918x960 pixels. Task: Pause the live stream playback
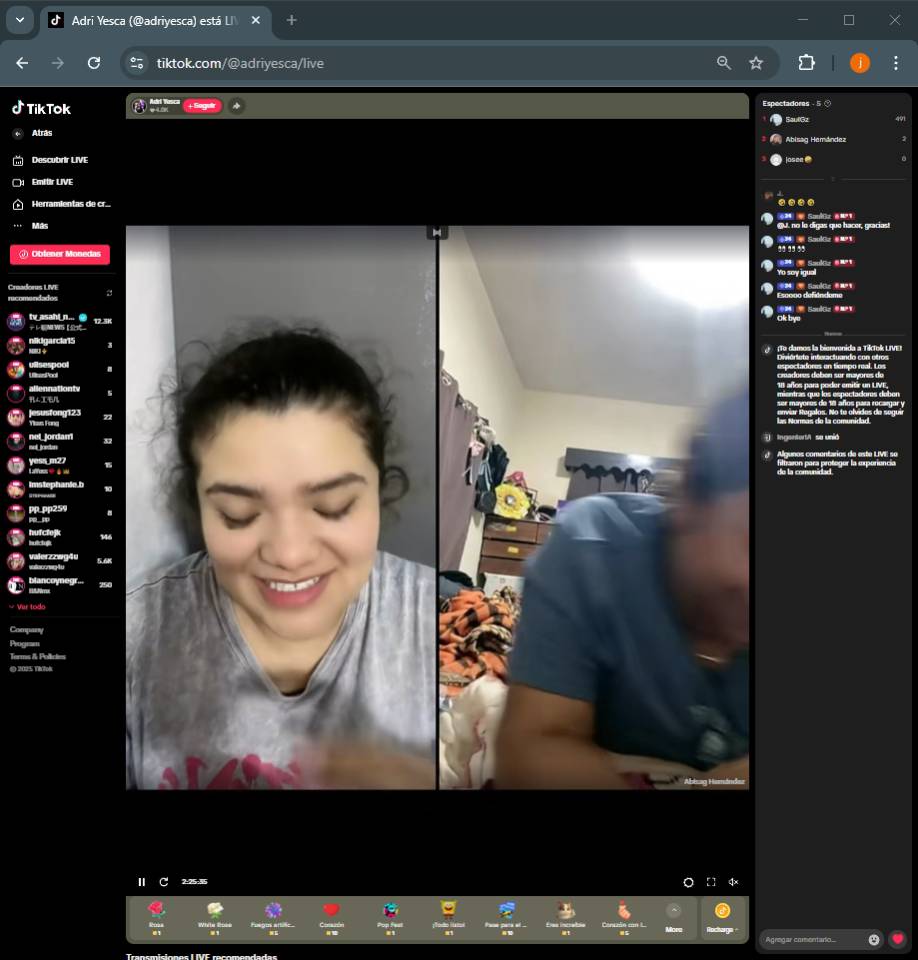[x=141, y=882]
